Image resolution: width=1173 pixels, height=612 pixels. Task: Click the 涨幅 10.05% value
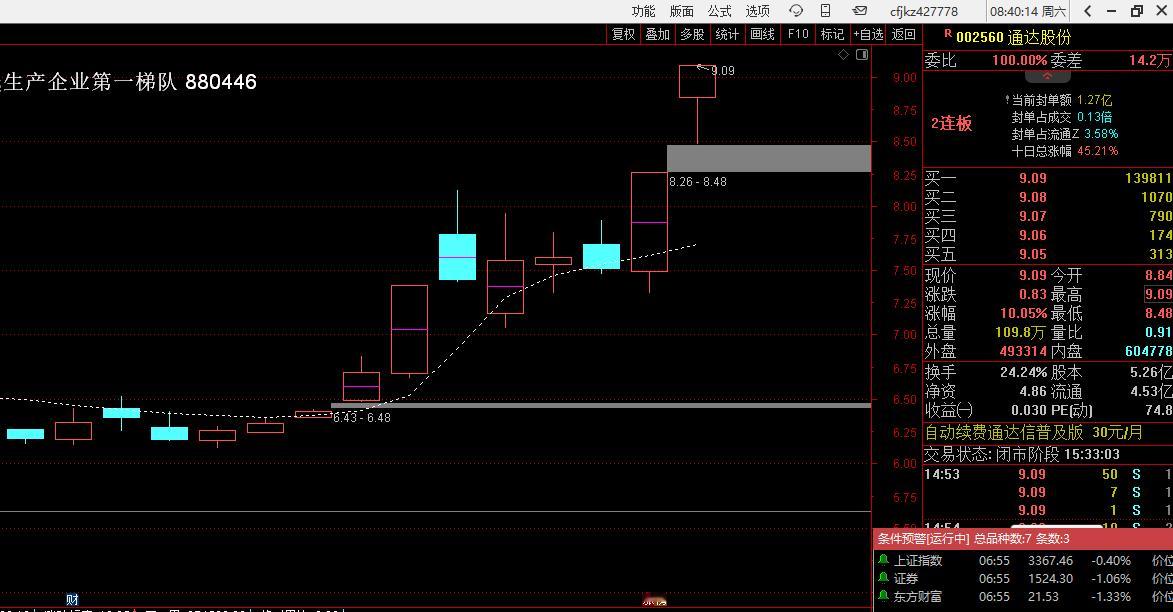click(1023, 313)
